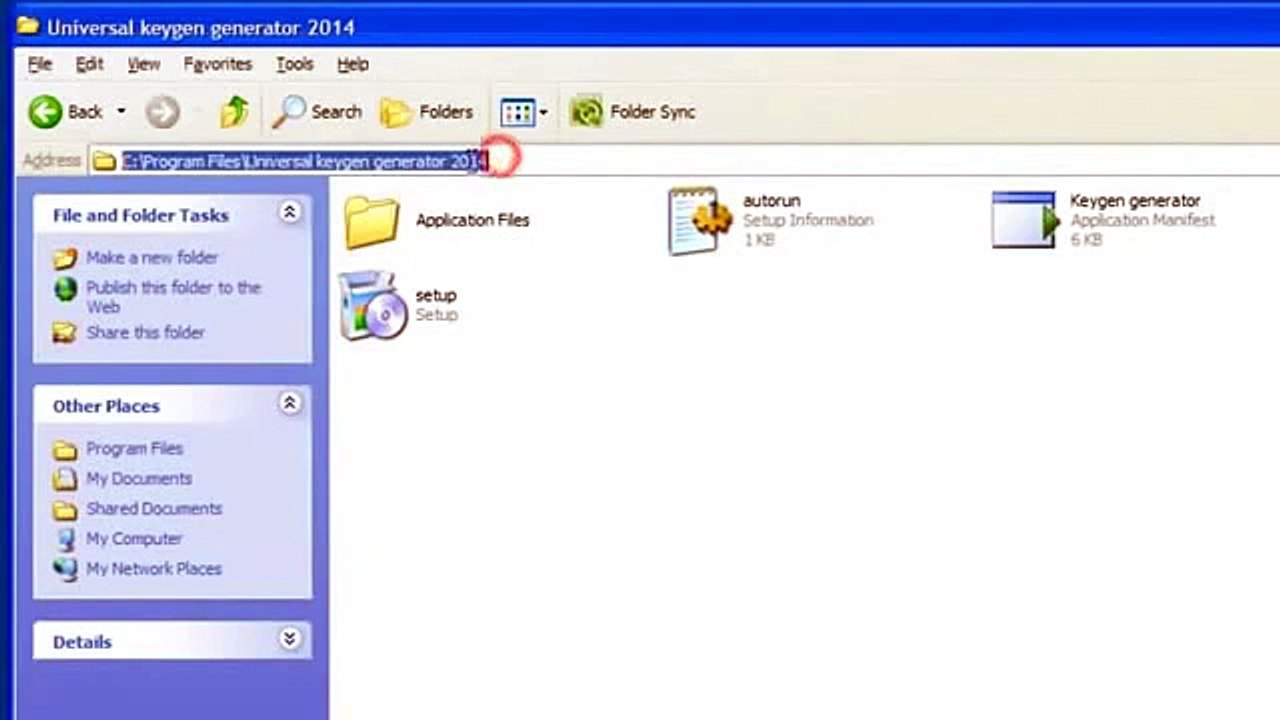Click the My Computer sidebar icon
This screenshot has width=1280, height=720.
(65, 539)
